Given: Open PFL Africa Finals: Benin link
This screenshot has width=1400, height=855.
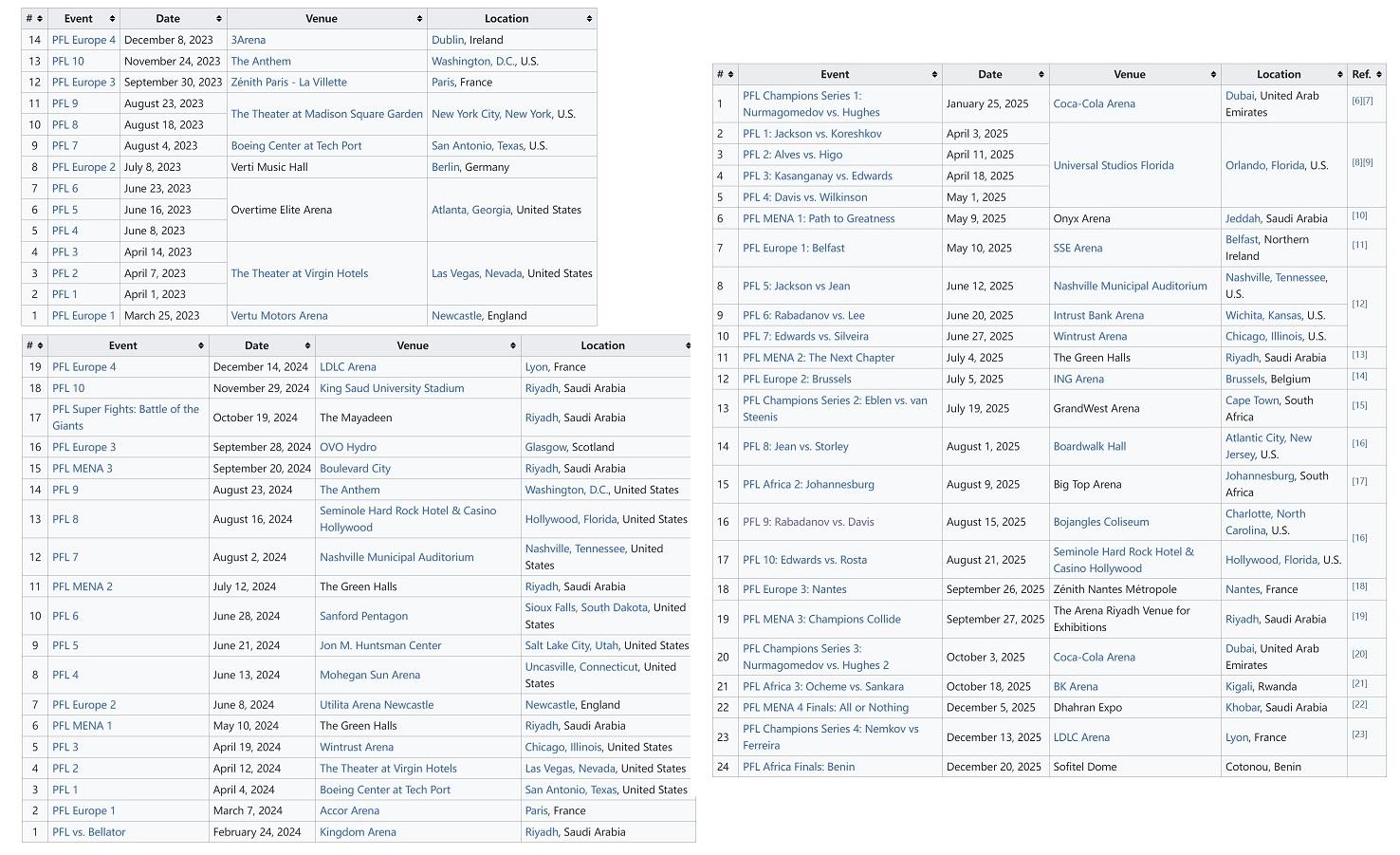Looking at the screenshot, I should (x=799, y=767).
